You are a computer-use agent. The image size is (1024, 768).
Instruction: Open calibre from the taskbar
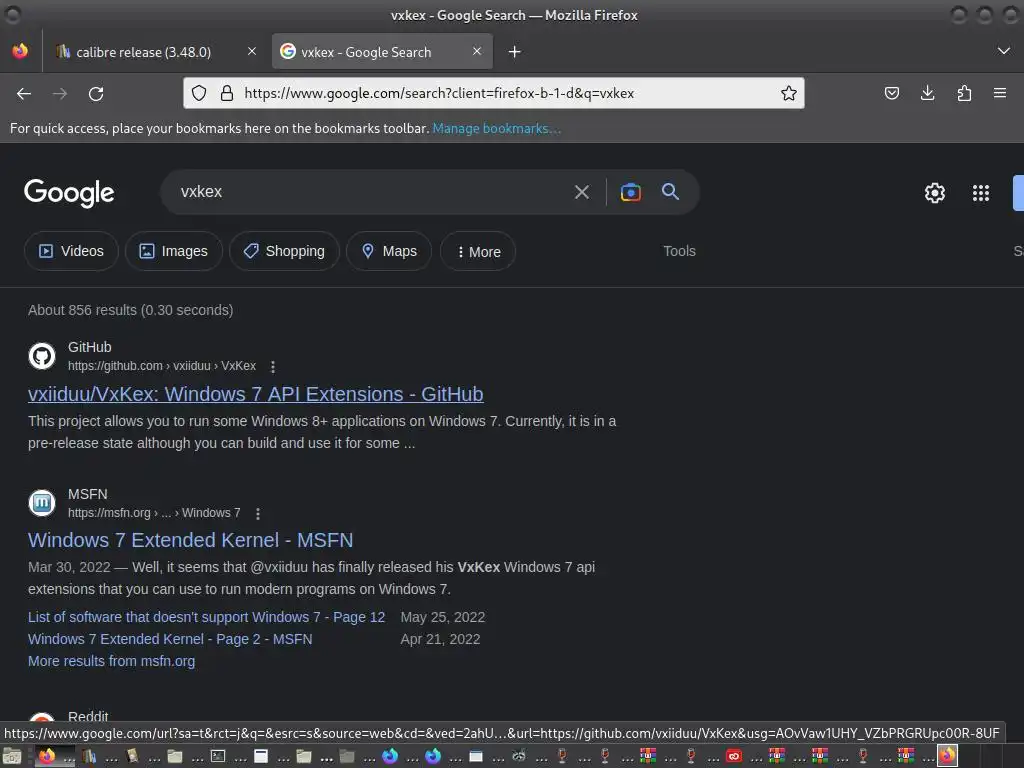click(89, 756)
